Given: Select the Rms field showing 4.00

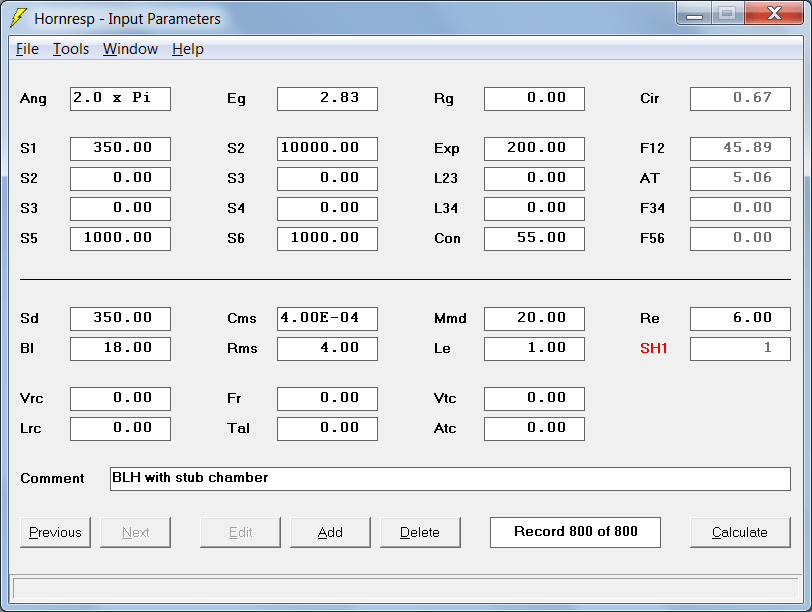Looking at the screenshot, I should 327,348.
